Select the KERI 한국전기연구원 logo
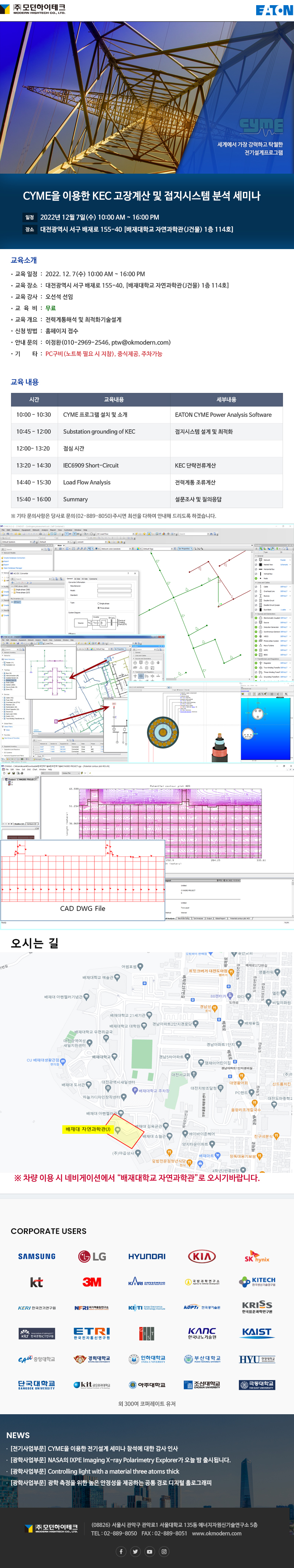This screenshot has height=1568, width=294. click(x=36, y=1308)
